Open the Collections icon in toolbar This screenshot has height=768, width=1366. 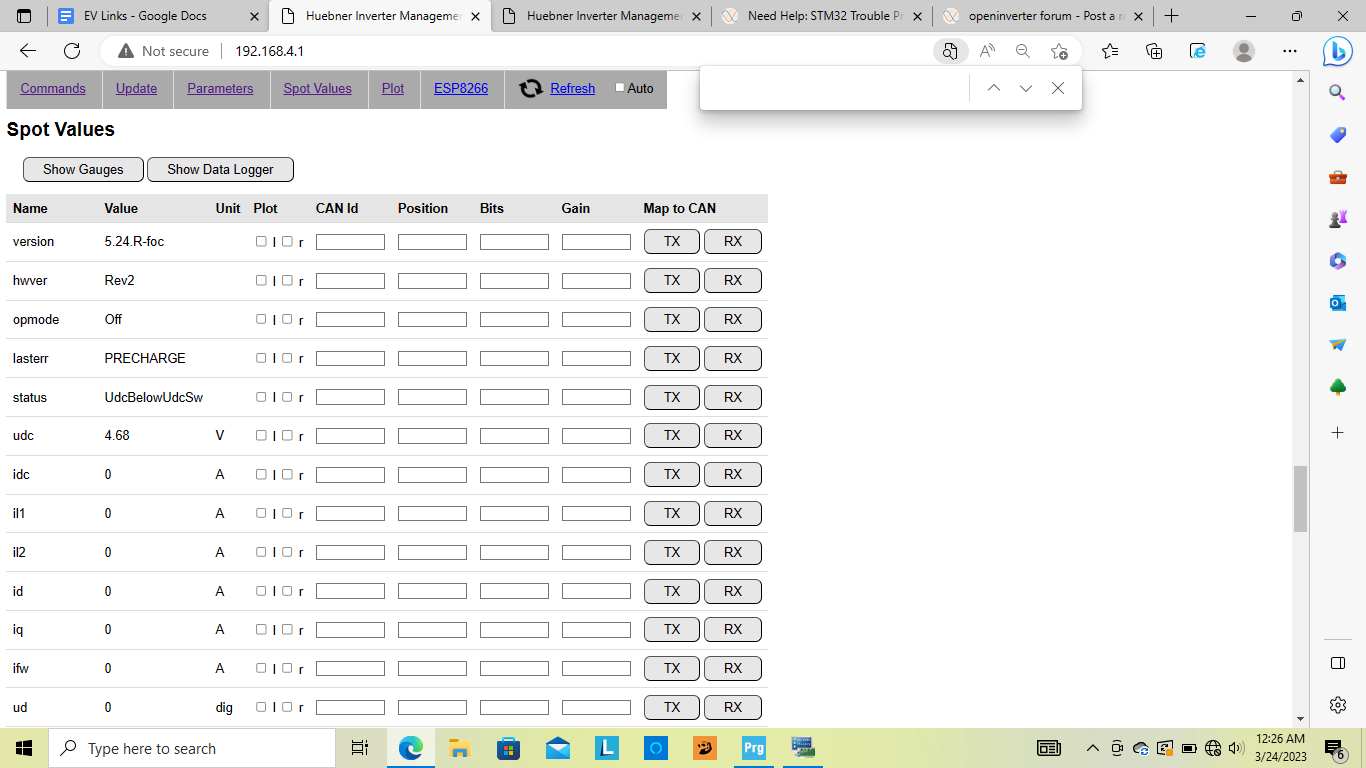click(1154, 51)
